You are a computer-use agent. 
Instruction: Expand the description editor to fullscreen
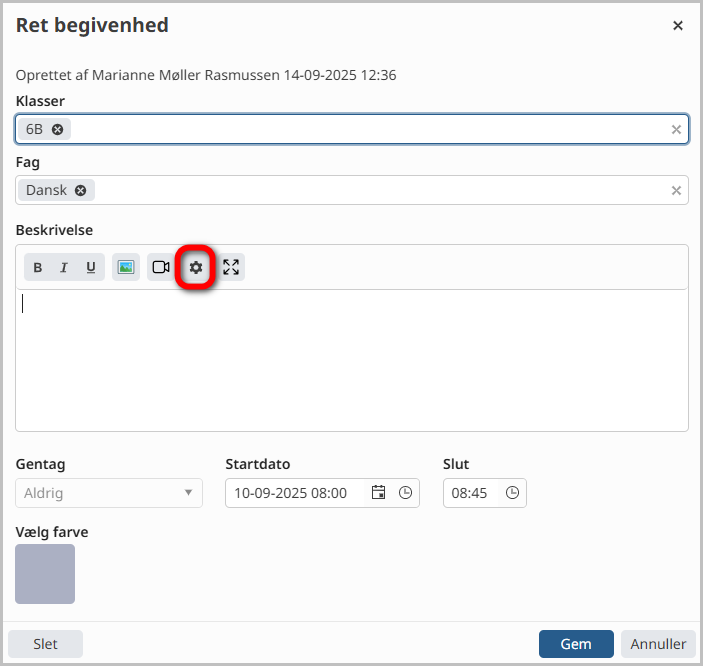click(231, 267)
